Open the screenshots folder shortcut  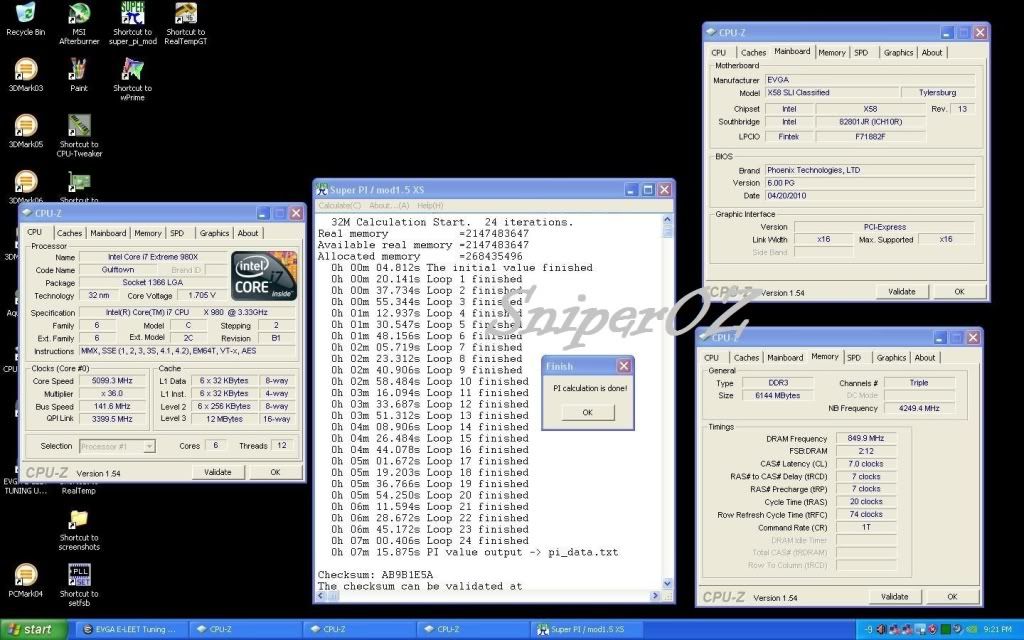click(79, 520)
